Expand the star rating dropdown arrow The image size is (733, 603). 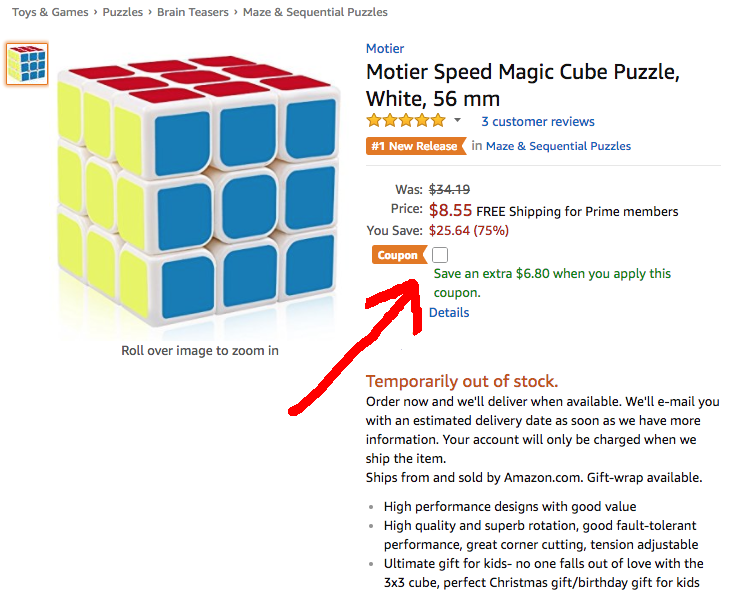(458, 121)
